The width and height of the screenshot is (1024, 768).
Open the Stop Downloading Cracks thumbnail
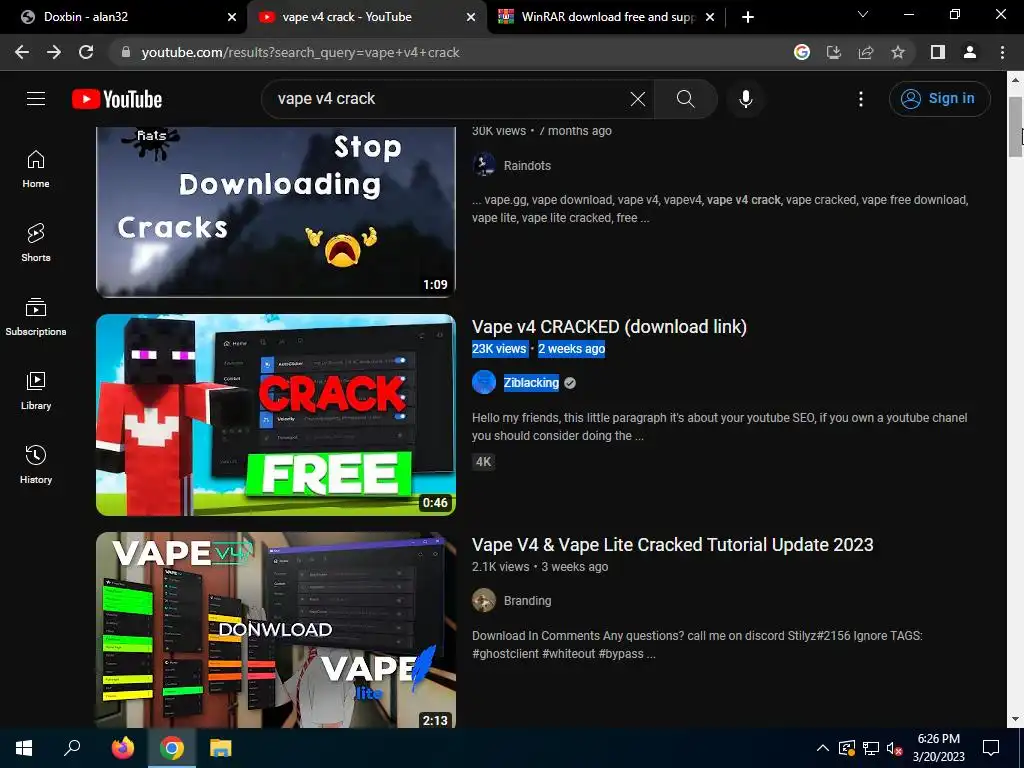tap(276, 212)
